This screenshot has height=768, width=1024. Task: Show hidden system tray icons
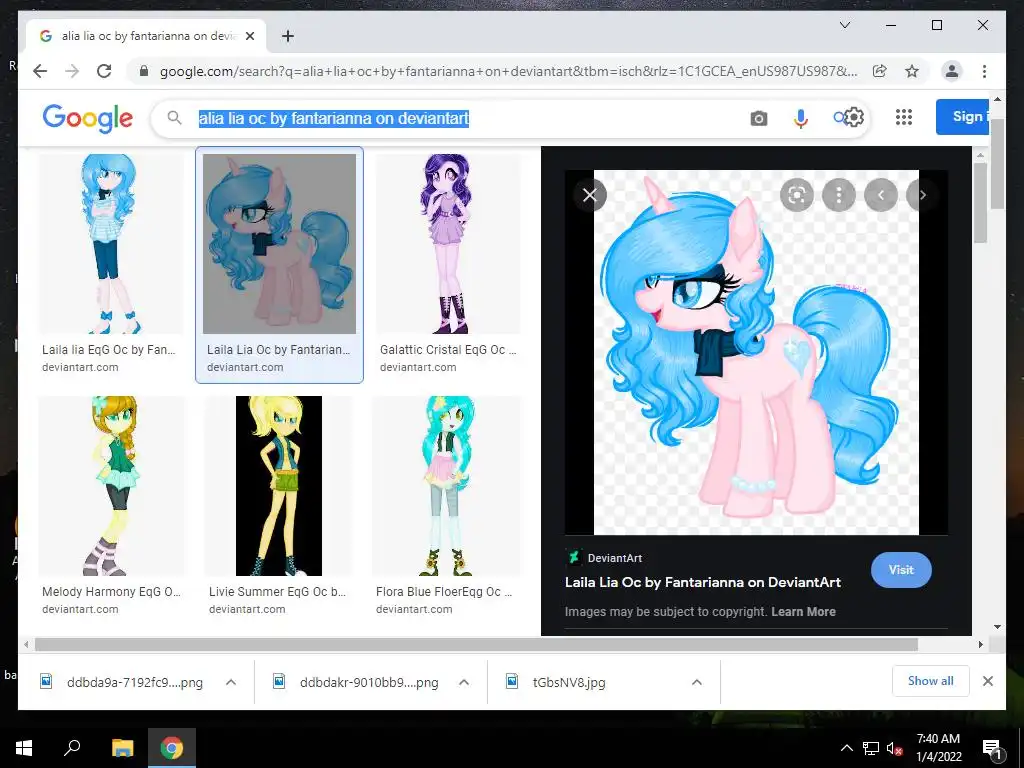pyautogui.click(x=846, y=748)
